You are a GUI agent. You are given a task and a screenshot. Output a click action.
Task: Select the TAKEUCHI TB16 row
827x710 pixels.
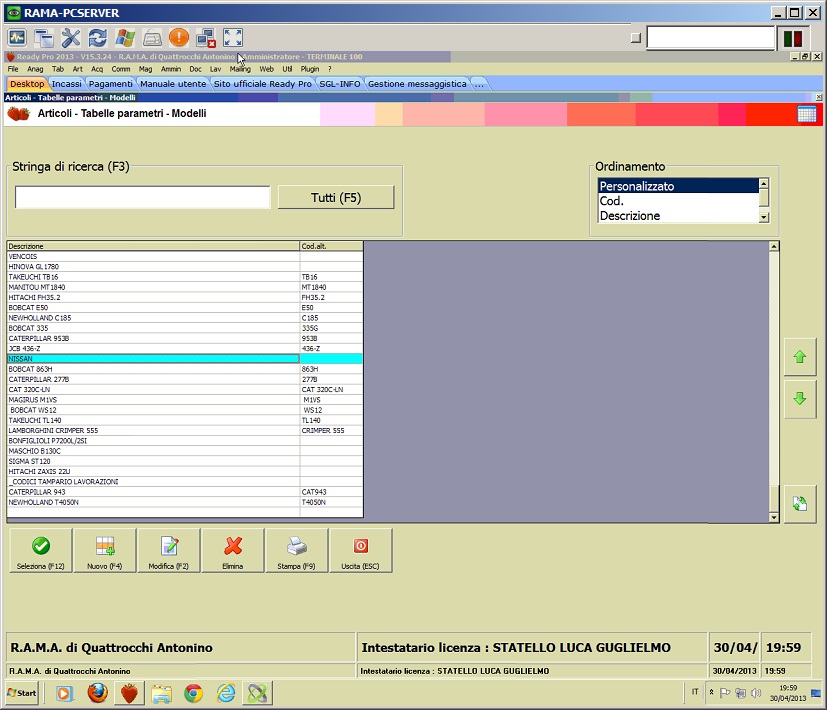185,277
